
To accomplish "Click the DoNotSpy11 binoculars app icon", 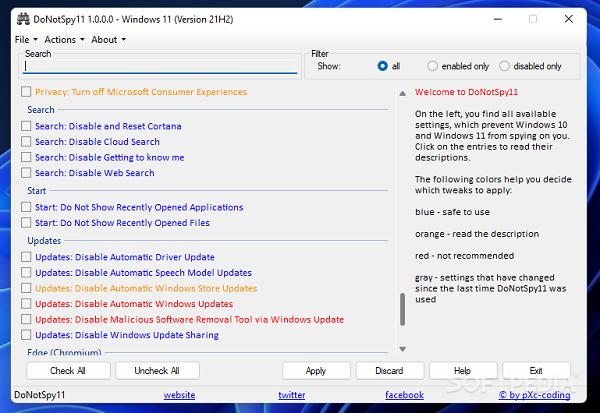I will tap(23, 19).
